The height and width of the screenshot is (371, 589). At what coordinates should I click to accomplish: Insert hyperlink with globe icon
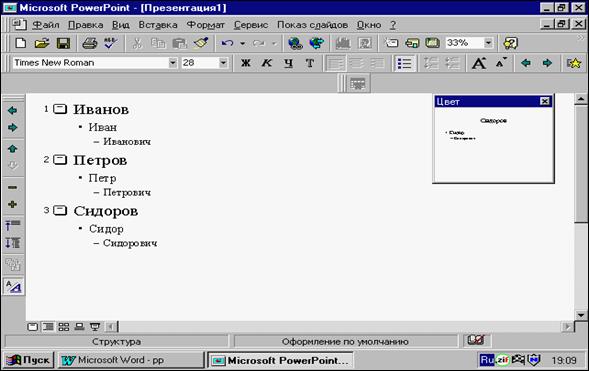[x=295, y=43]
